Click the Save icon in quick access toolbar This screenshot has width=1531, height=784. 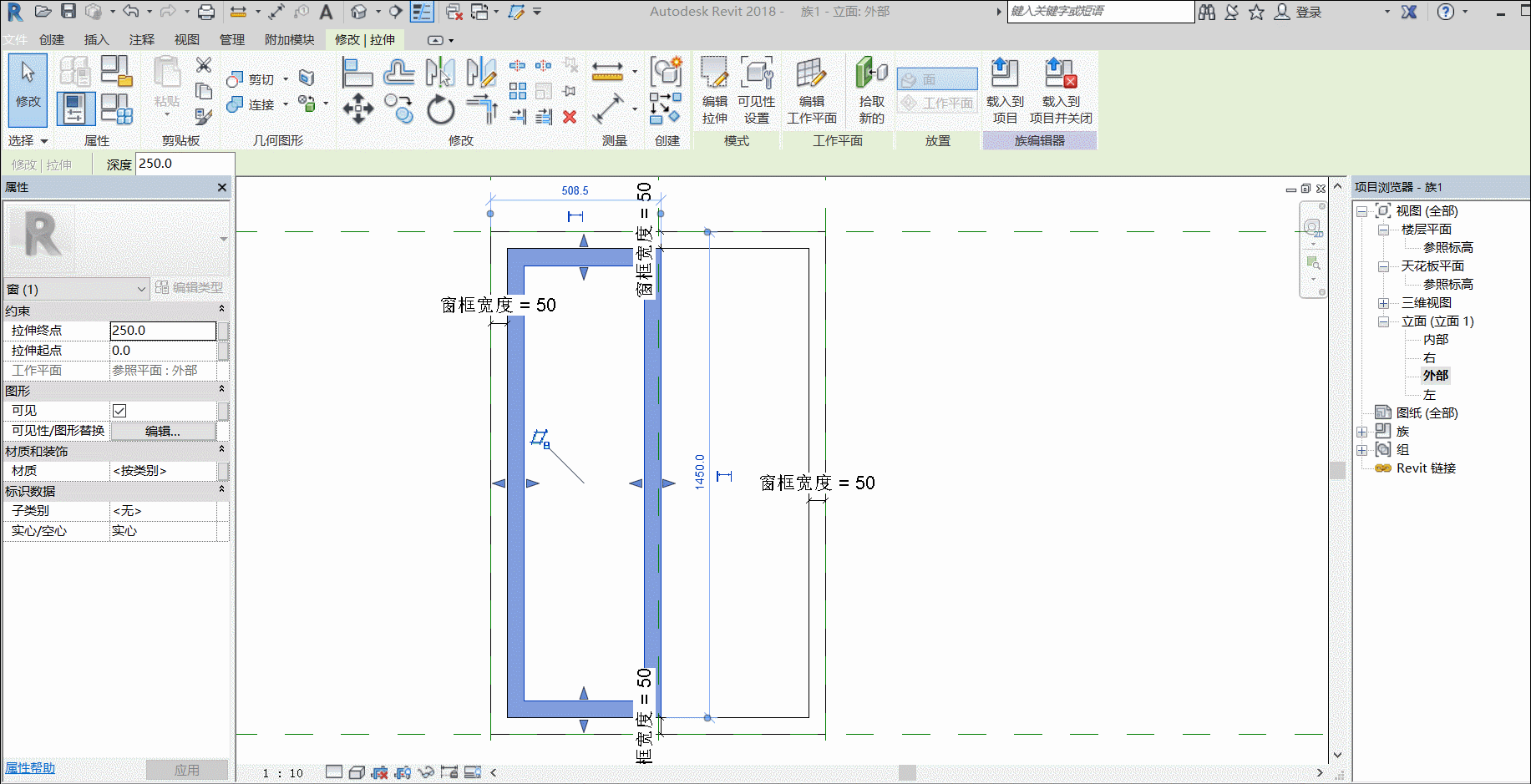(68, 12)
